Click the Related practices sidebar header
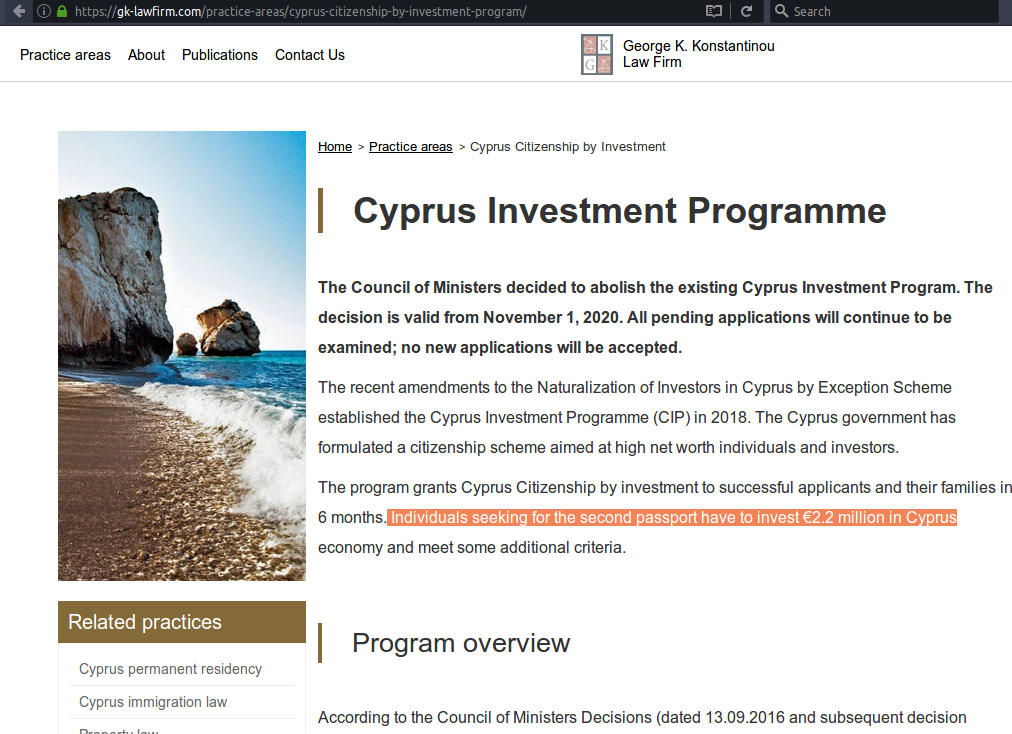The height and width of the screenshot is (734, 1012). coord(182,622)
